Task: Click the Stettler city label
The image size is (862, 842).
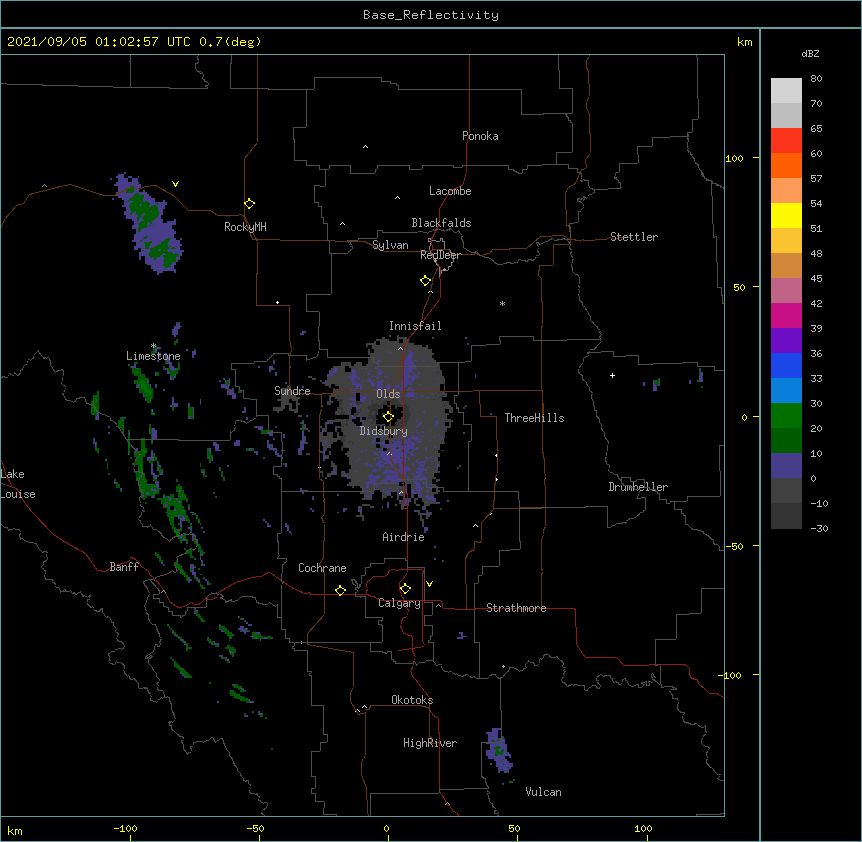Action: [634, 237]
